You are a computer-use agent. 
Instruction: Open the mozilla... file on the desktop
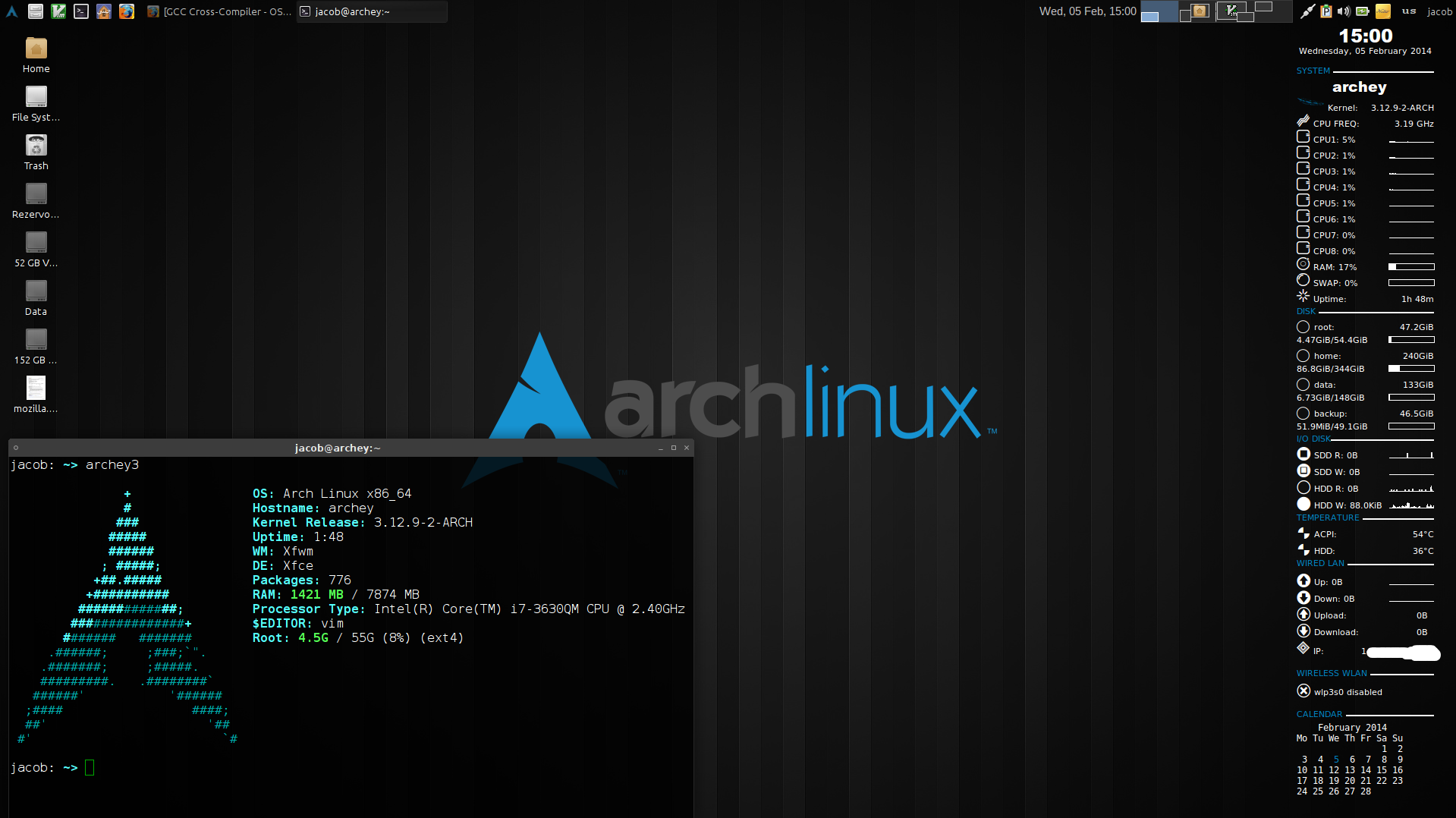(x=36, y=395)
